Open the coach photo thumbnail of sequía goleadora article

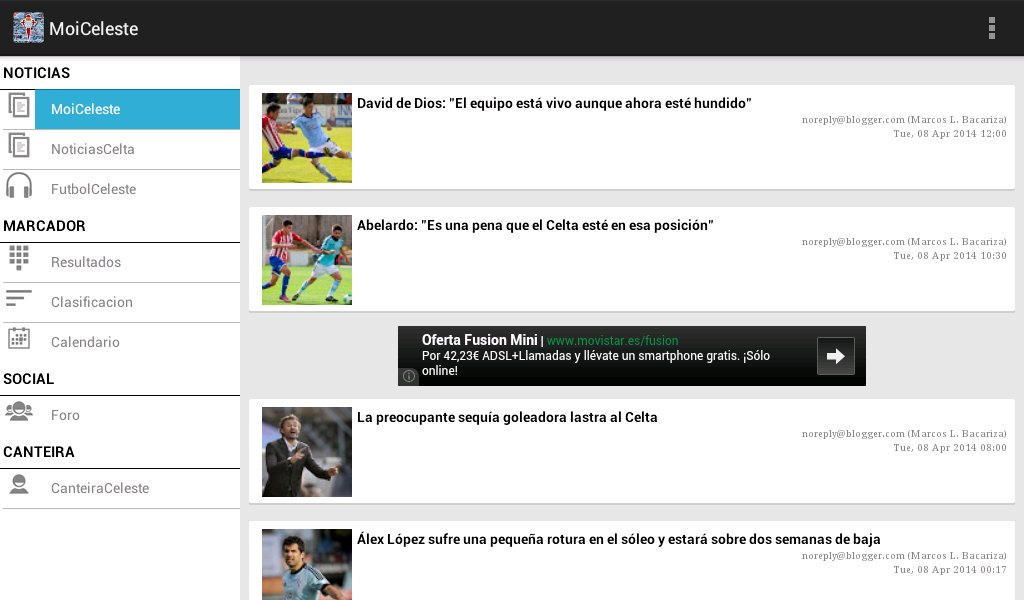tap(307, 452)
